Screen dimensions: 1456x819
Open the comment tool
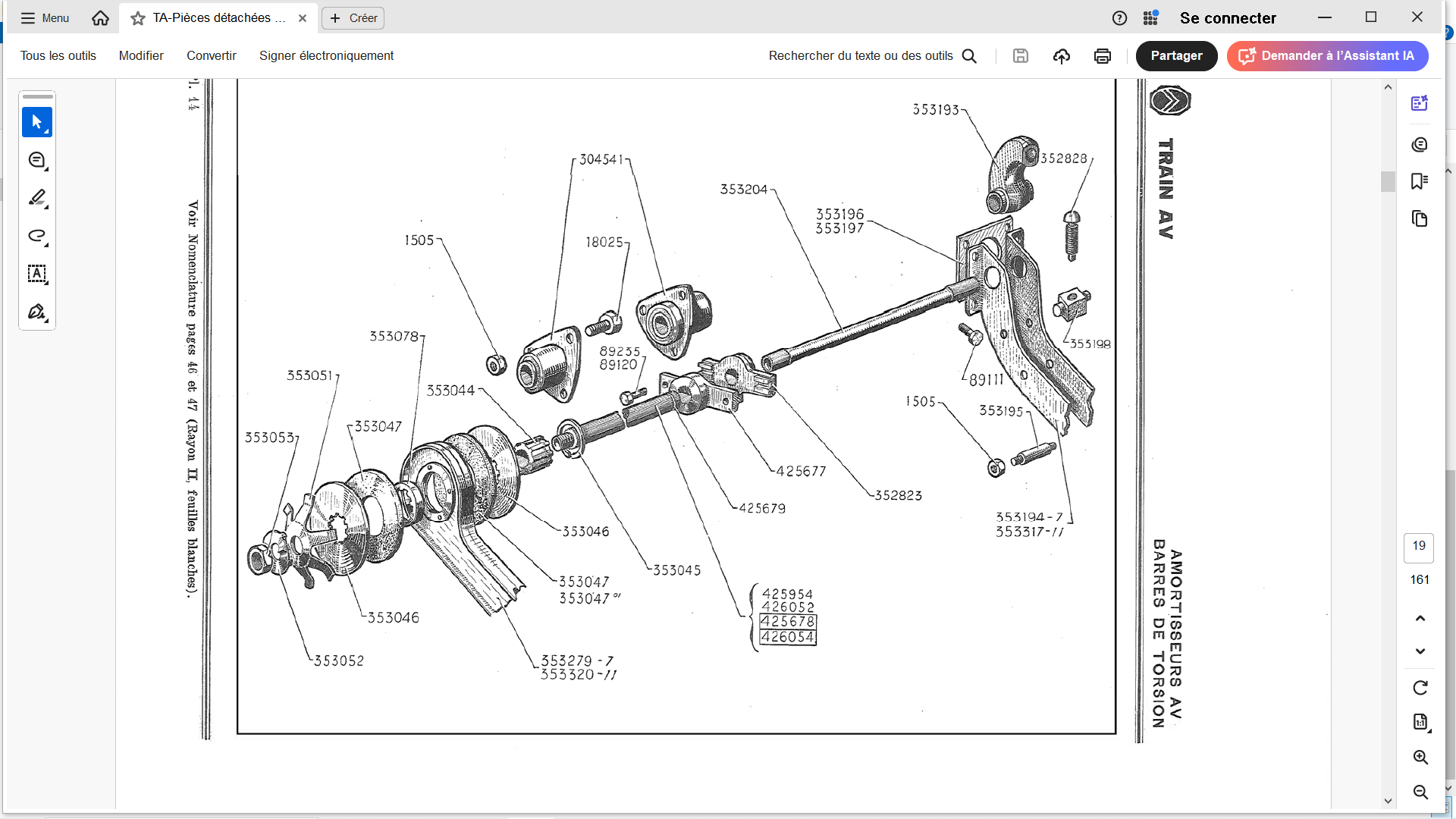point(36,160)
